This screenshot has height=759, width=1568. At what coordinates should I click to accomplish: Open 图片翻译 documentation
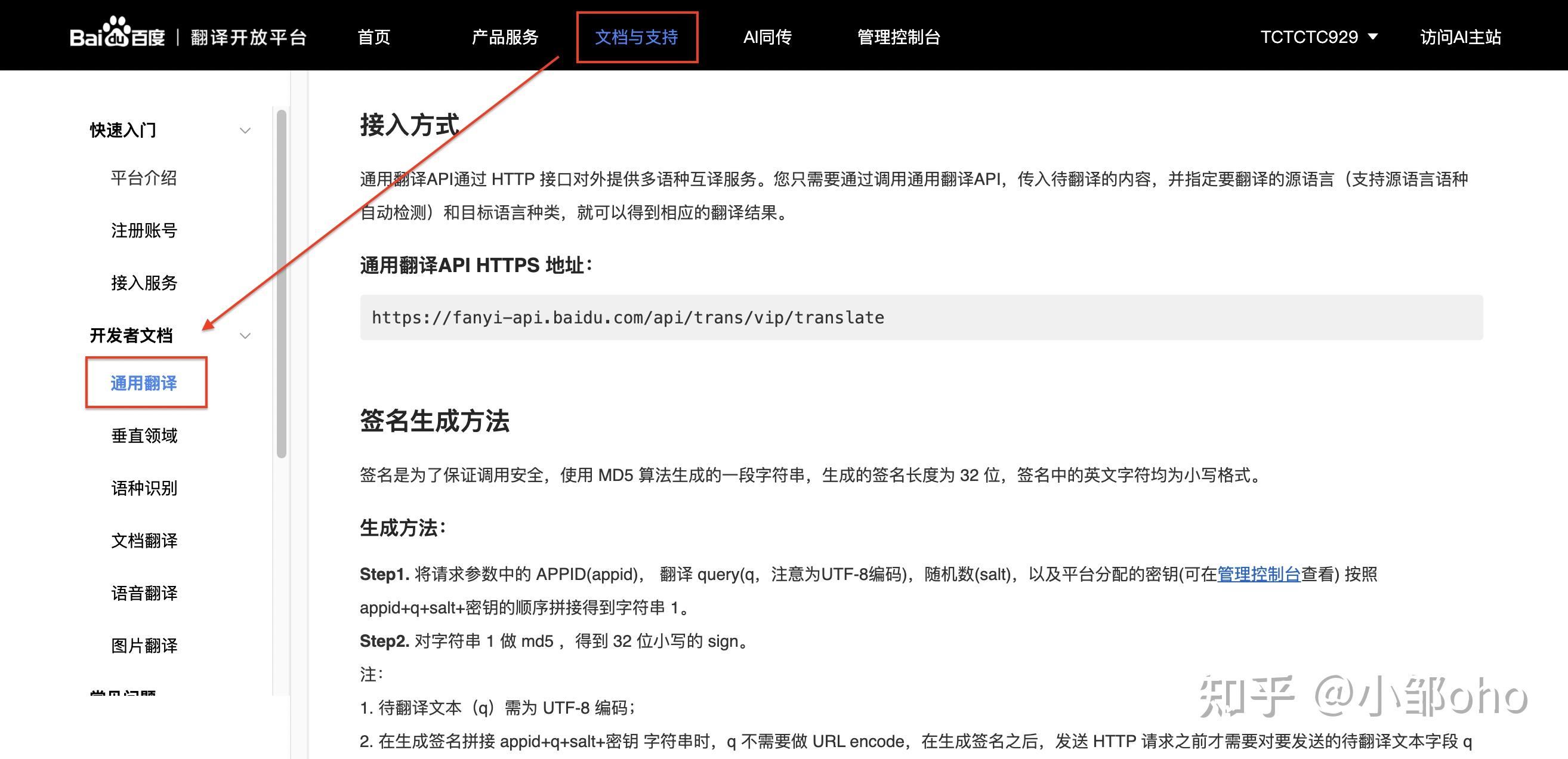pos(144,646)
